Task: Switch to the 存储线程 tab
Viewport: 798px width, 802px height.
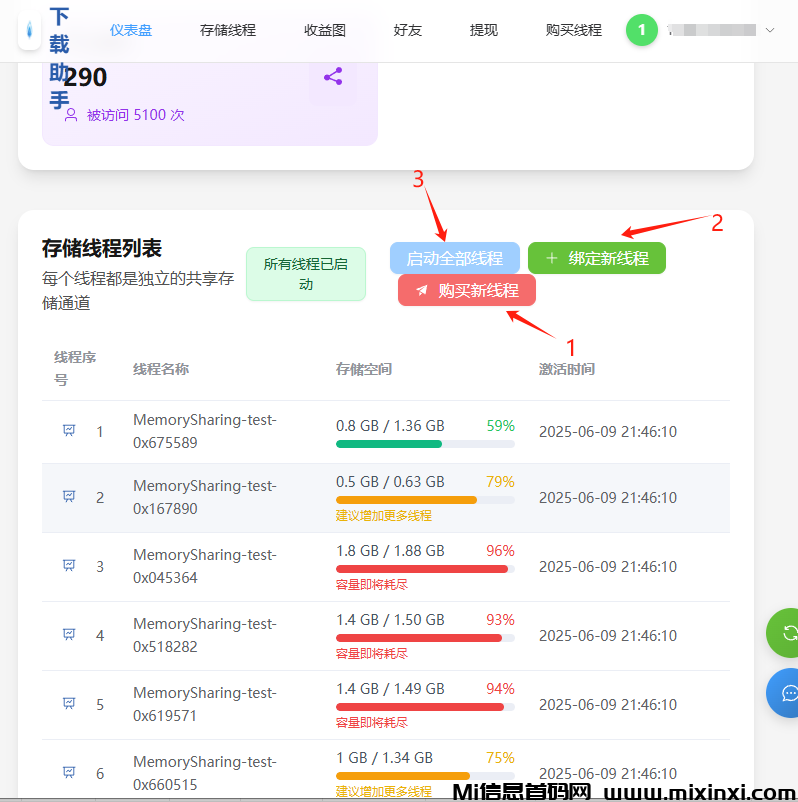Action: click(228, 30)
